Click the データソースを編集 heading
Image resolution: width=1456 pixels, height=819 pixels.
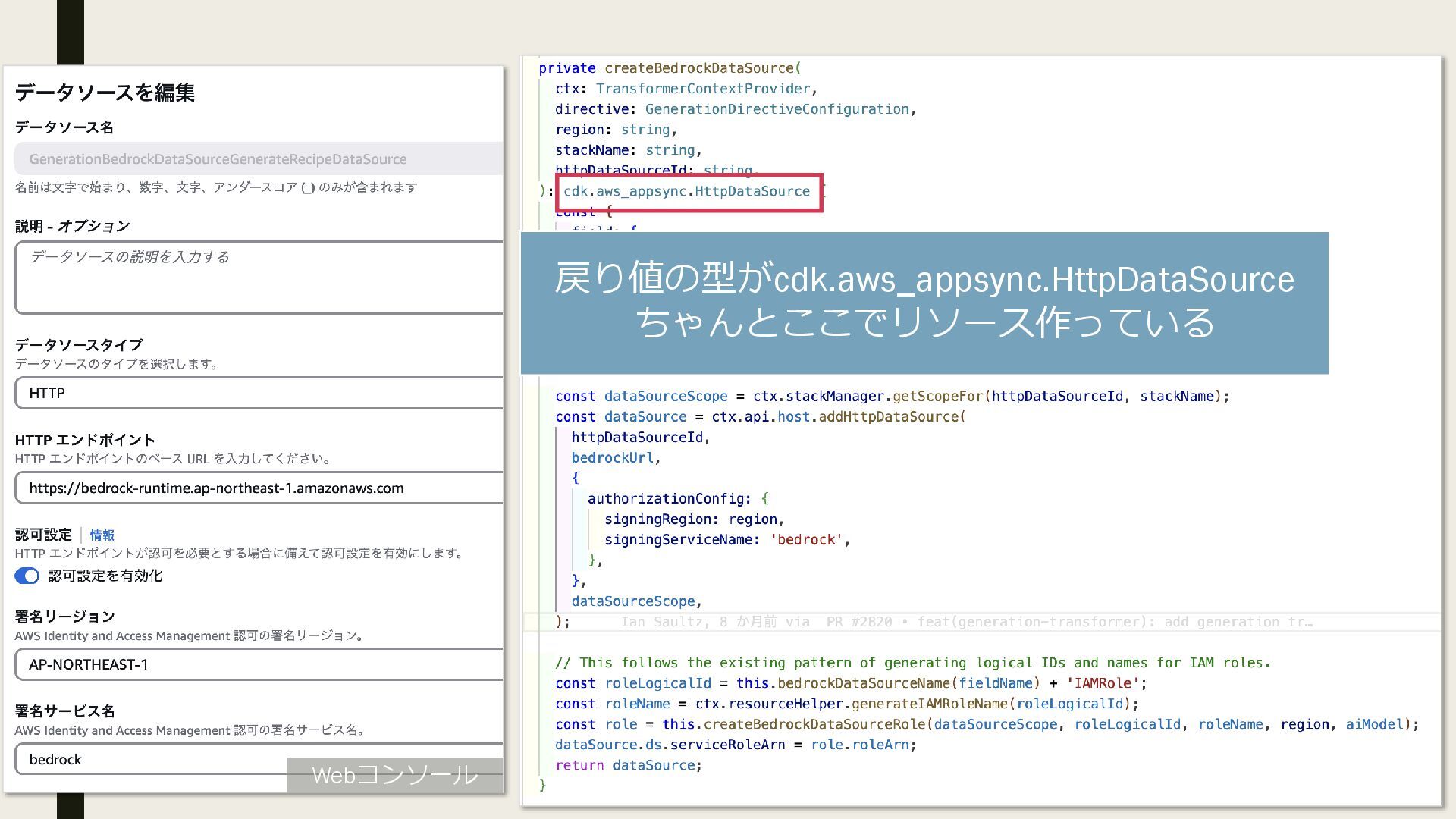(x=105, y=93)
